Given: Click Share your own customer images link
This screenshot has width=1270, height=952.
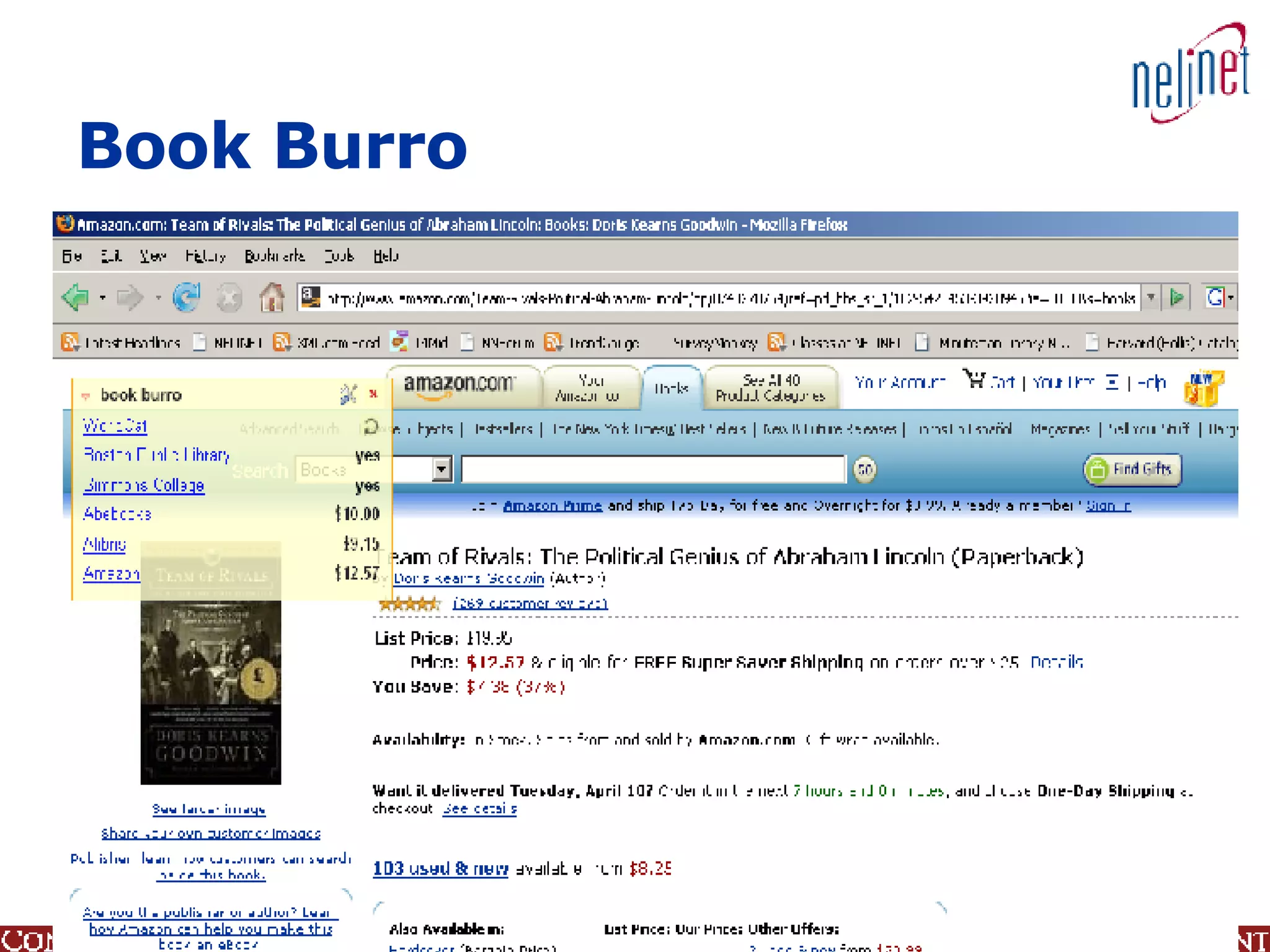Looking at the screenshot, I should 211,834.
